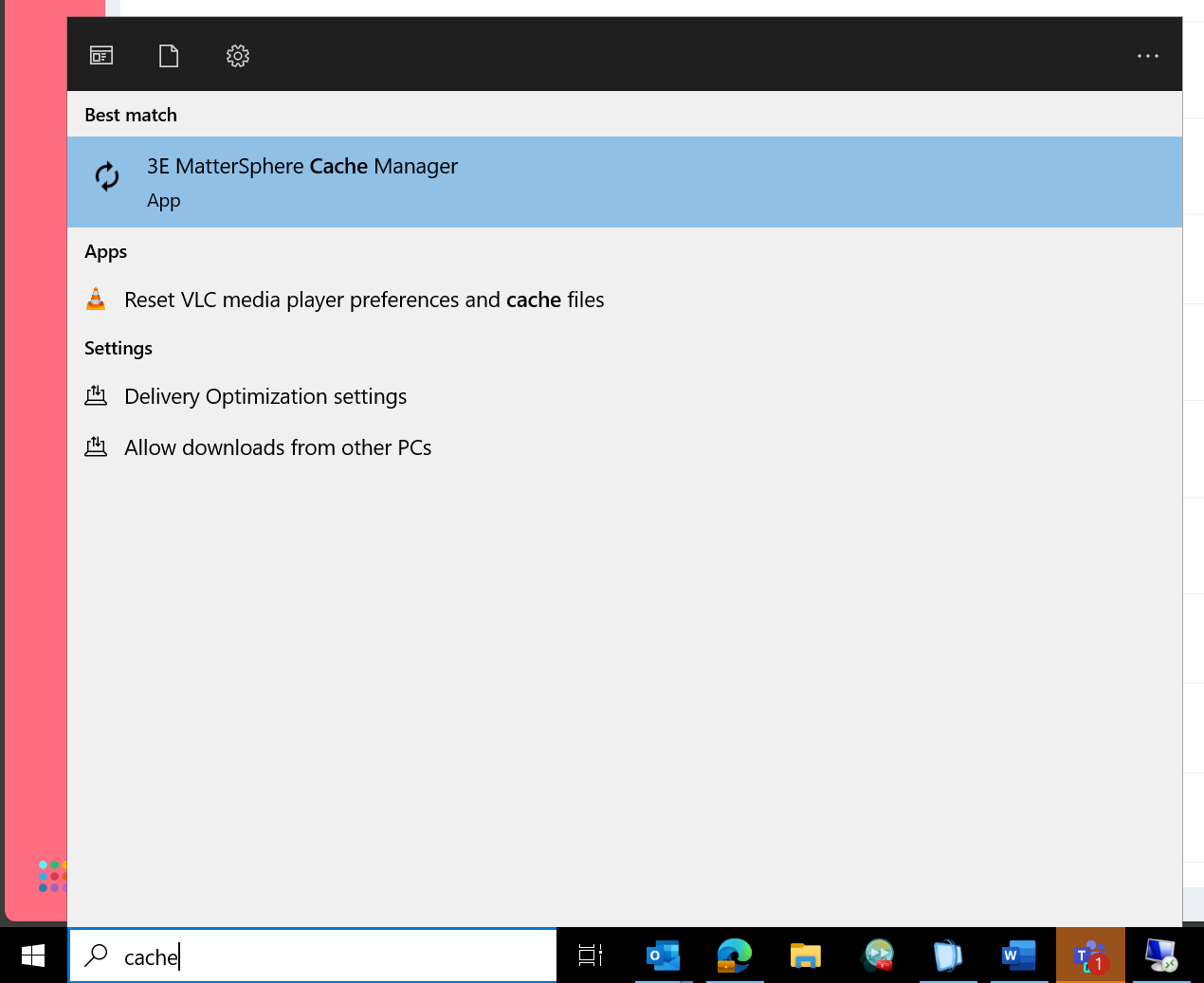
Task: Open File Explorer from the taskbar
Action: 806,956
